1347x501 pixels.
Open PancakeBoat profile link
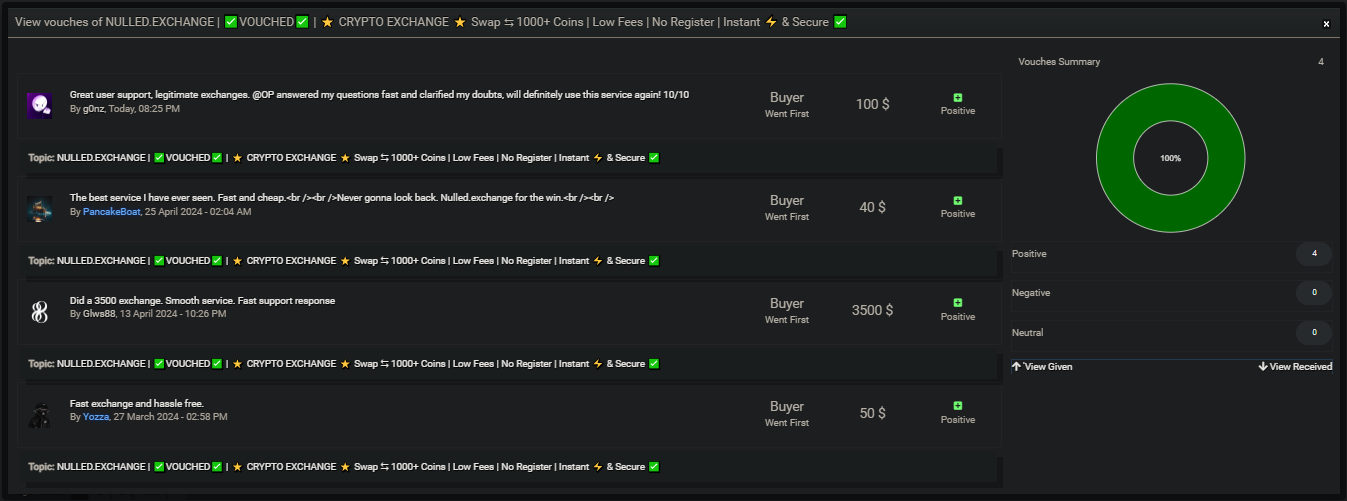coord(111,211)
